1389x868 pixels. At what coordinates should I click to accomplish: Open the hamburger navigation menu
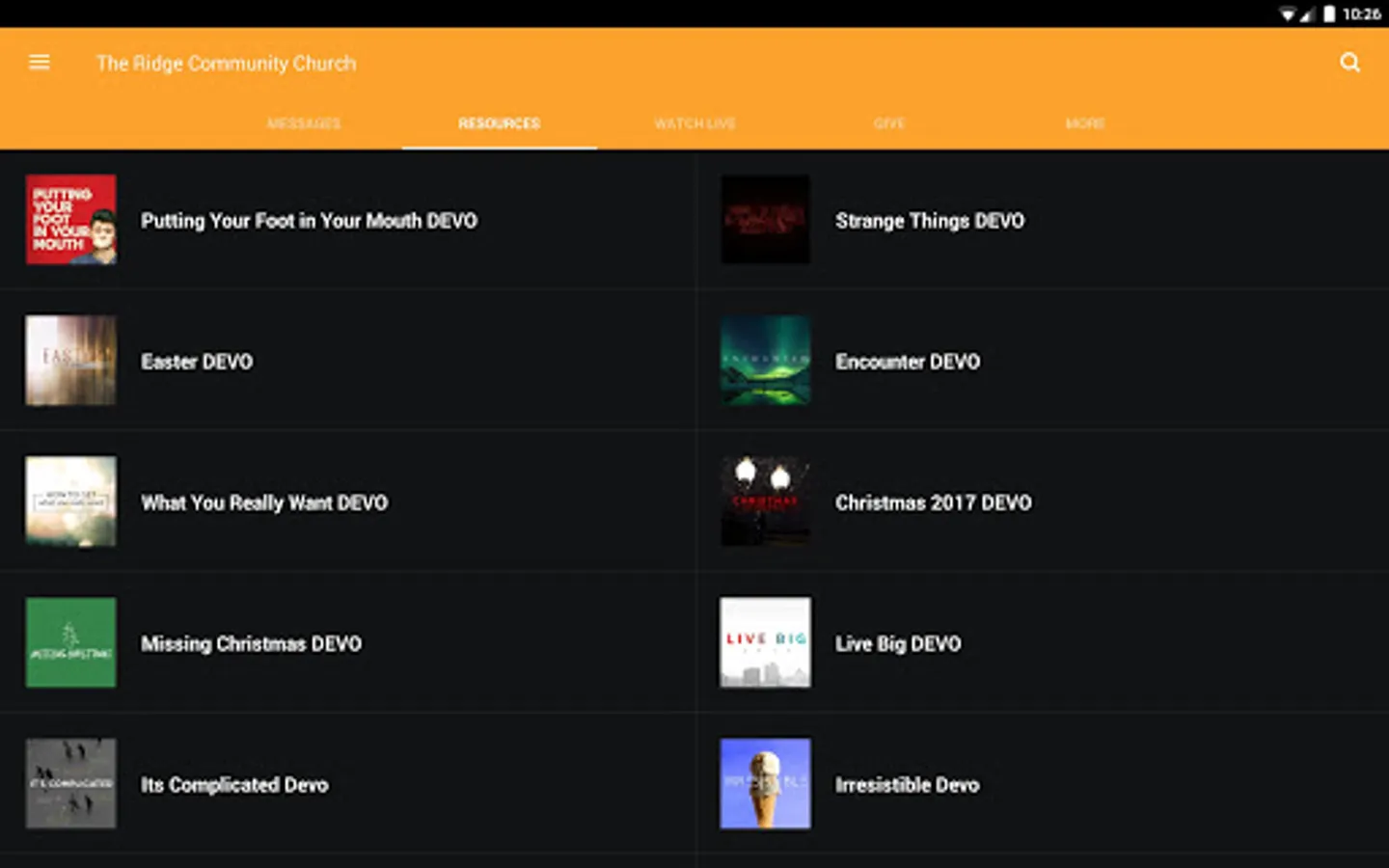pyautogui.click(x=40, y=63)
